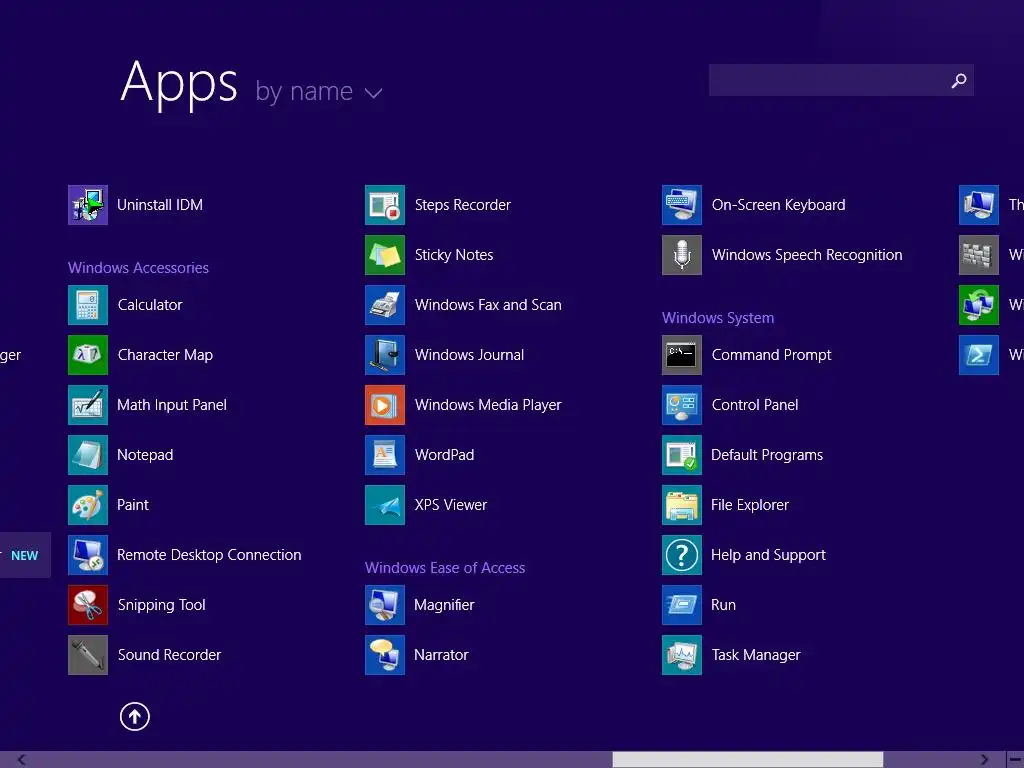Select the File Explorer text label
The image size is (1024, 768).
750,505
